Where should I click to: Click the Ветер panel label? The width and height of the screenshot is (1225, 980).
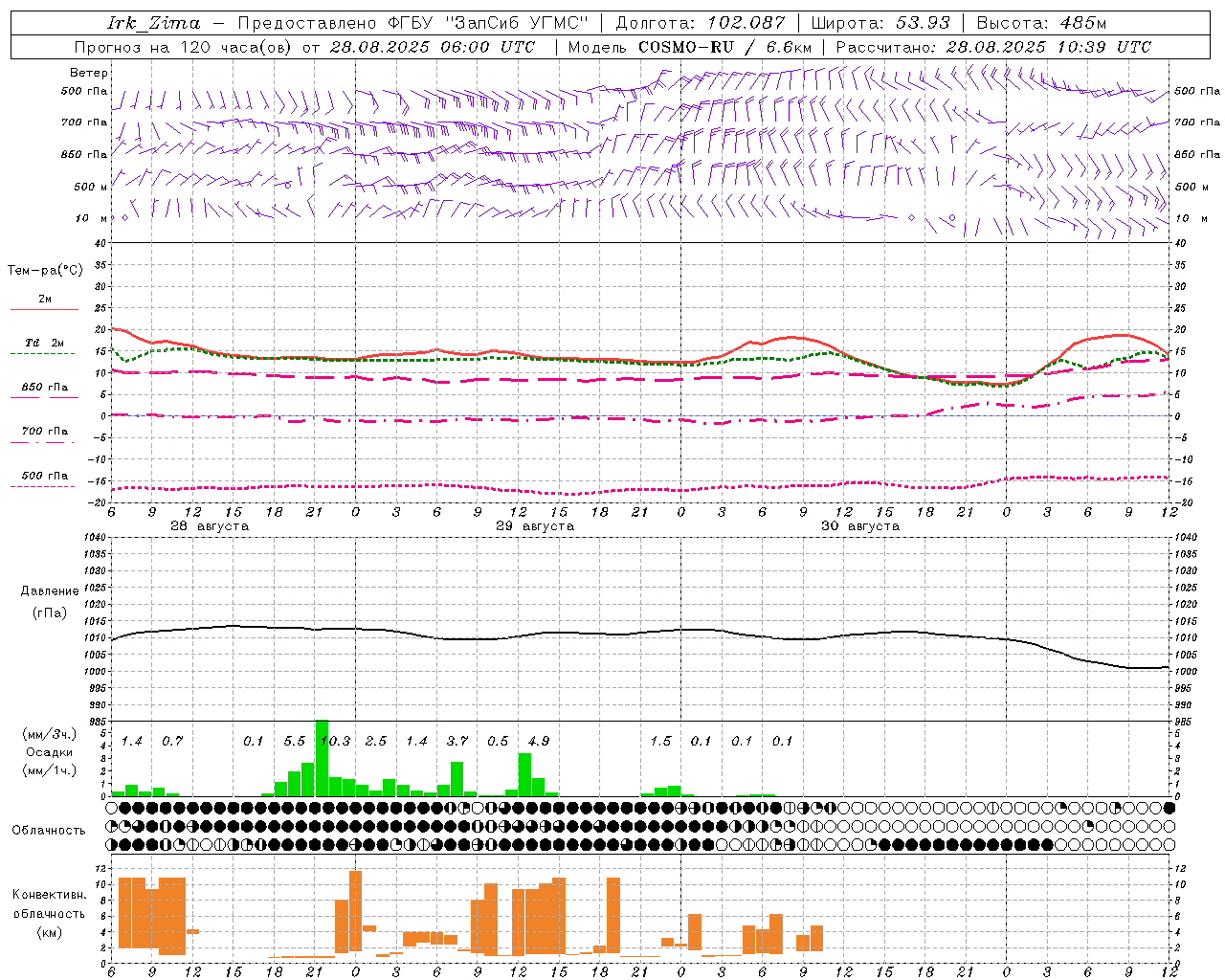[89, 73]
